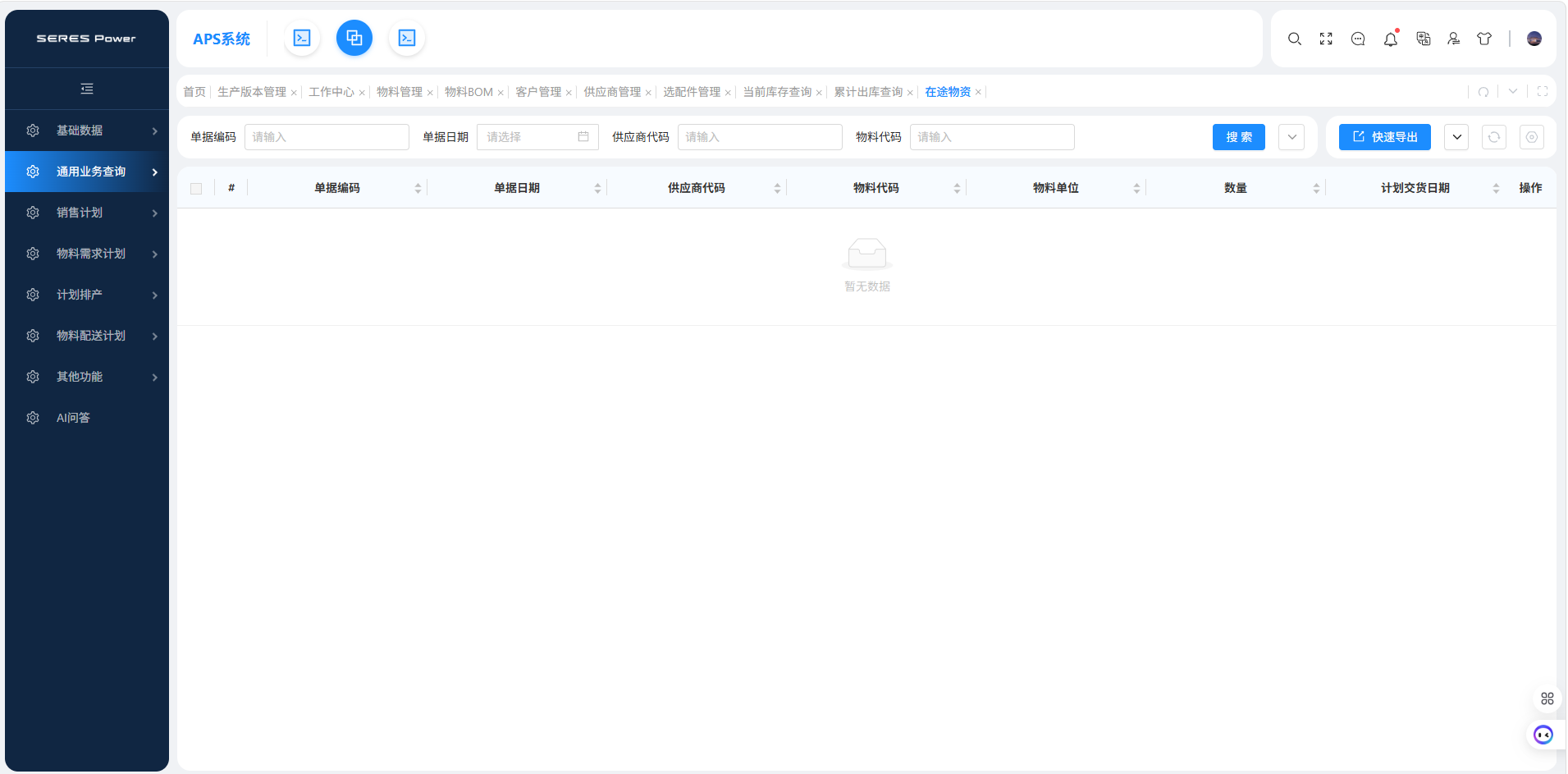Switch to 物料管理 tab
The height and width of the screenshot is (774, 1568).
(400, 92)
